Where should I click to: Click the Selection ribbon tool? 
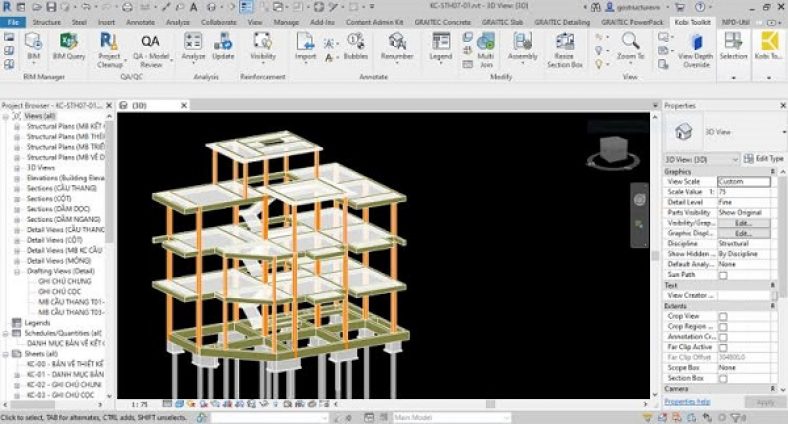733,46
